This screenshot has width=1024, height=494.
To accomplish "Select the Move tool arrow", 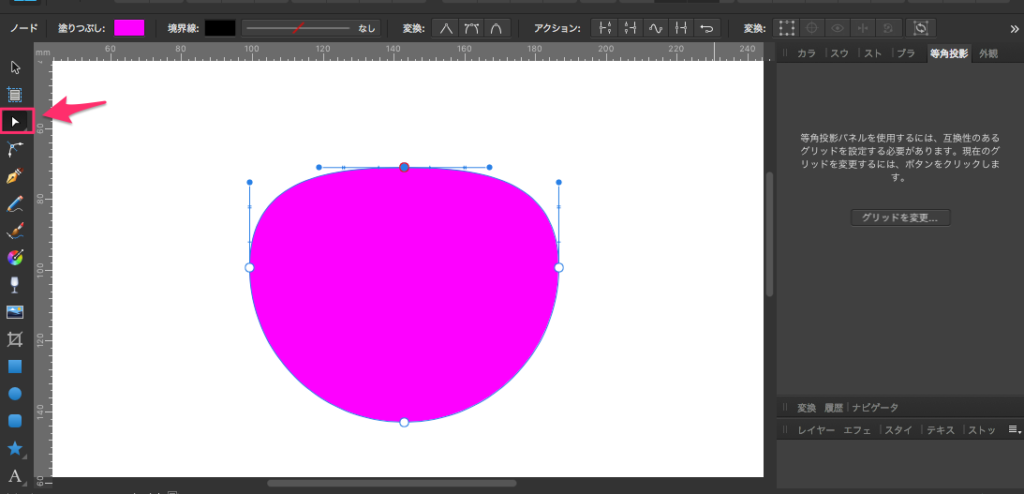I will point(15,68).
